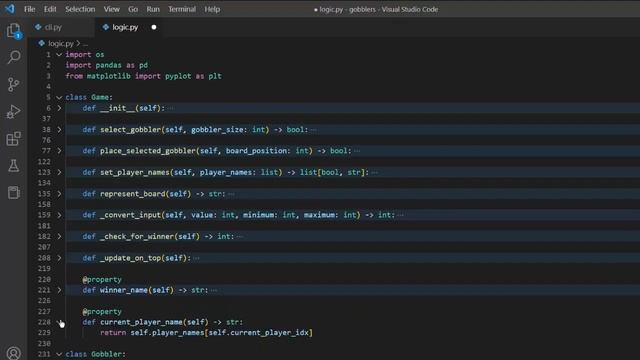Image resolution: width=640 pixels, height=360 pixels.
Task: Expand the place_selected_gobbler method fold
Action: (x=59, y=151)
